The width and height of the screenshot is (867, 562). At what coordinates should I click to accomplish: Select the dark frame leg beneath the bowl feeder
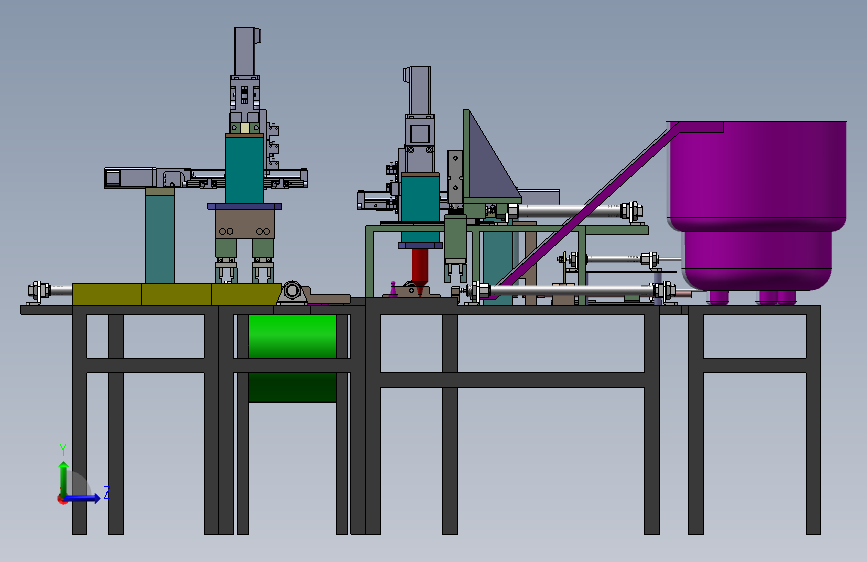[696, 420]
